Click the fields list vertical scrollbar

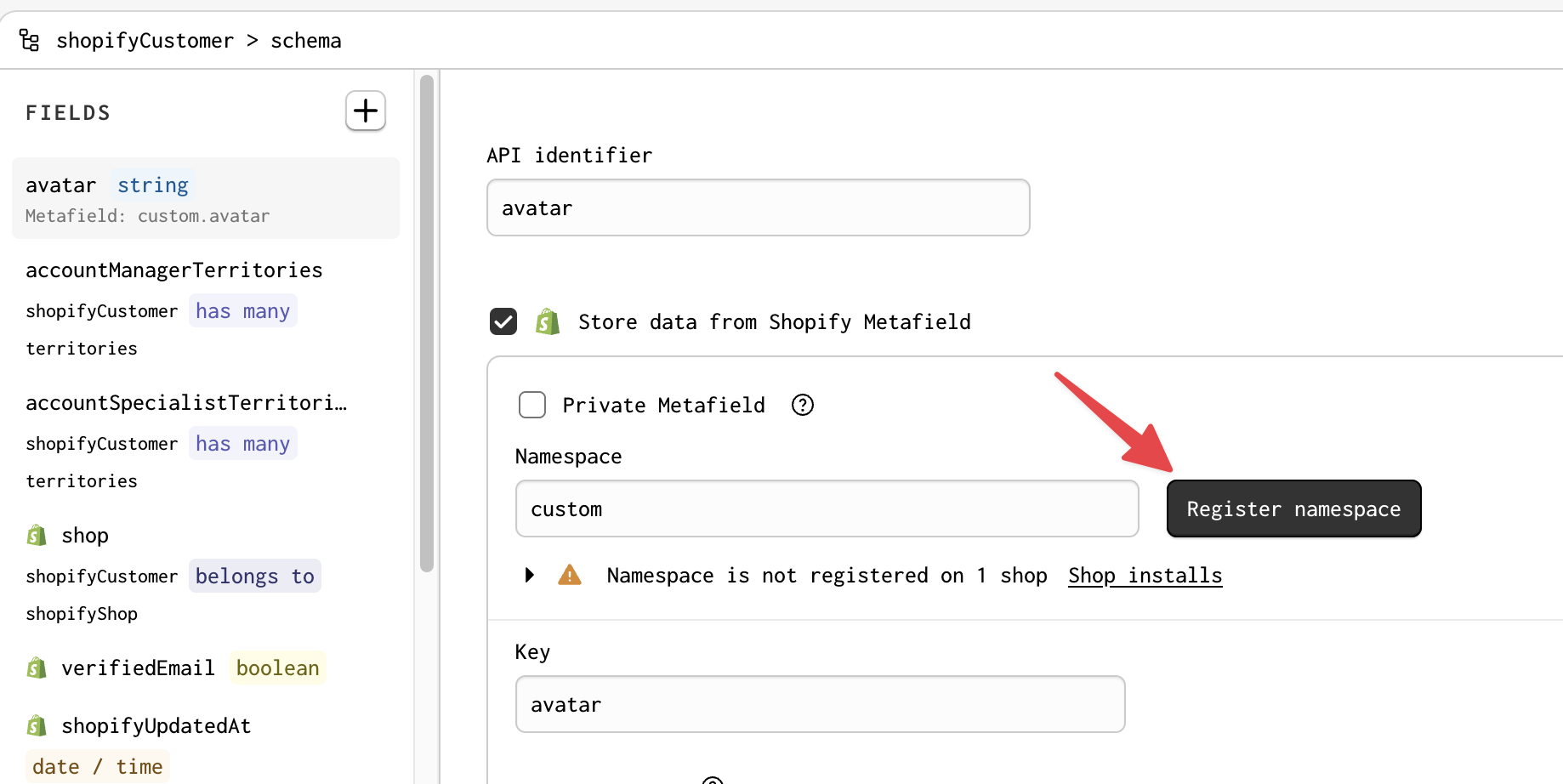(427, 323)
